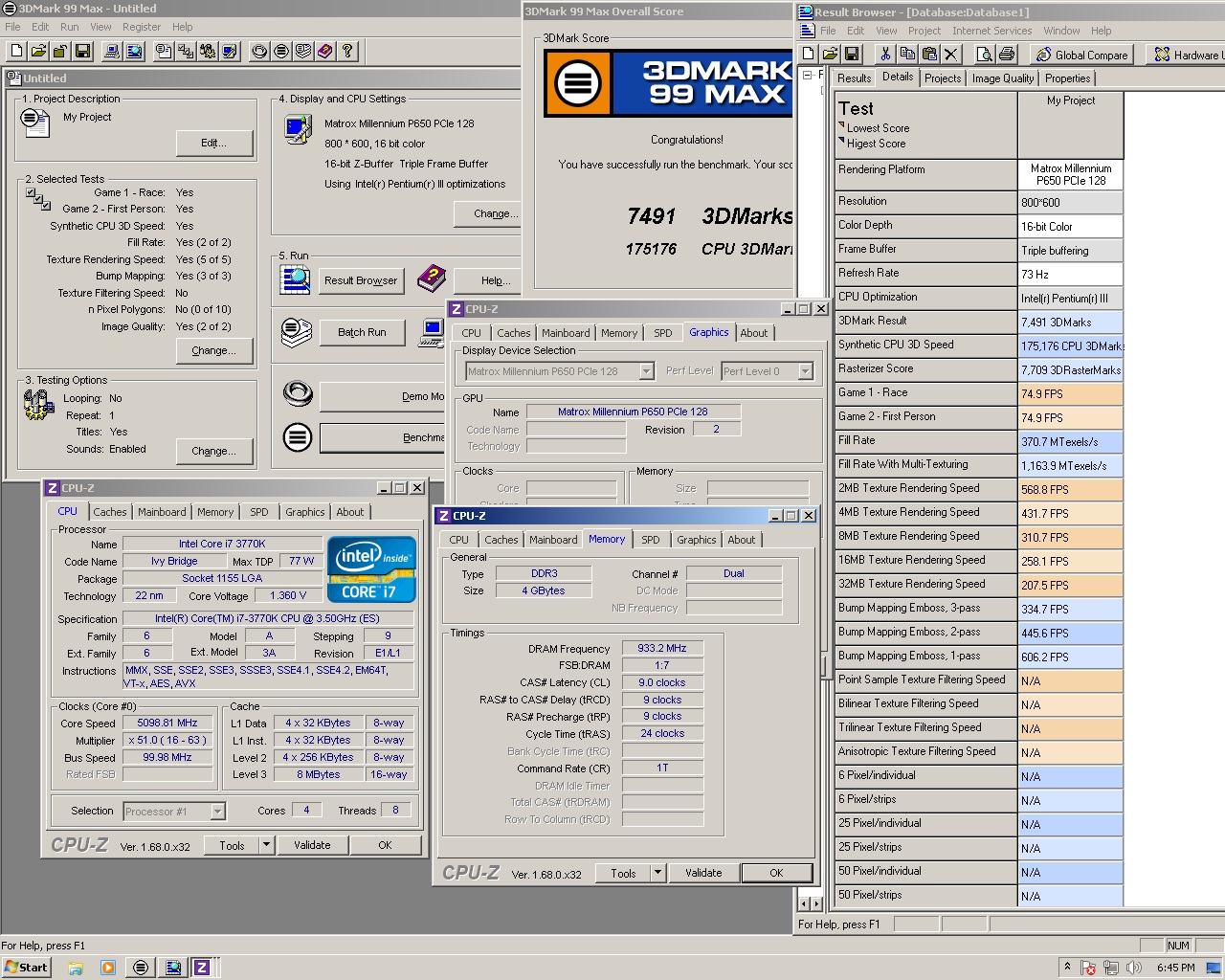
Task: Click Change... button under Selected Tests
Action: [x=214, y=351]
